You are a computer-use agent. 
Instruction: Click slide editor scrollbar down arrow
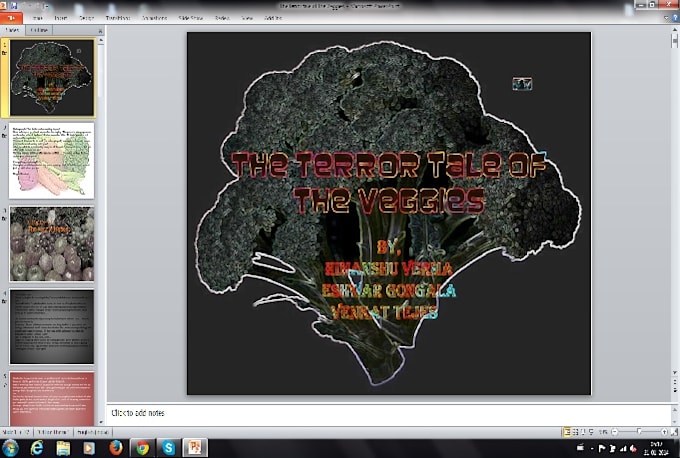click(674, 372)
